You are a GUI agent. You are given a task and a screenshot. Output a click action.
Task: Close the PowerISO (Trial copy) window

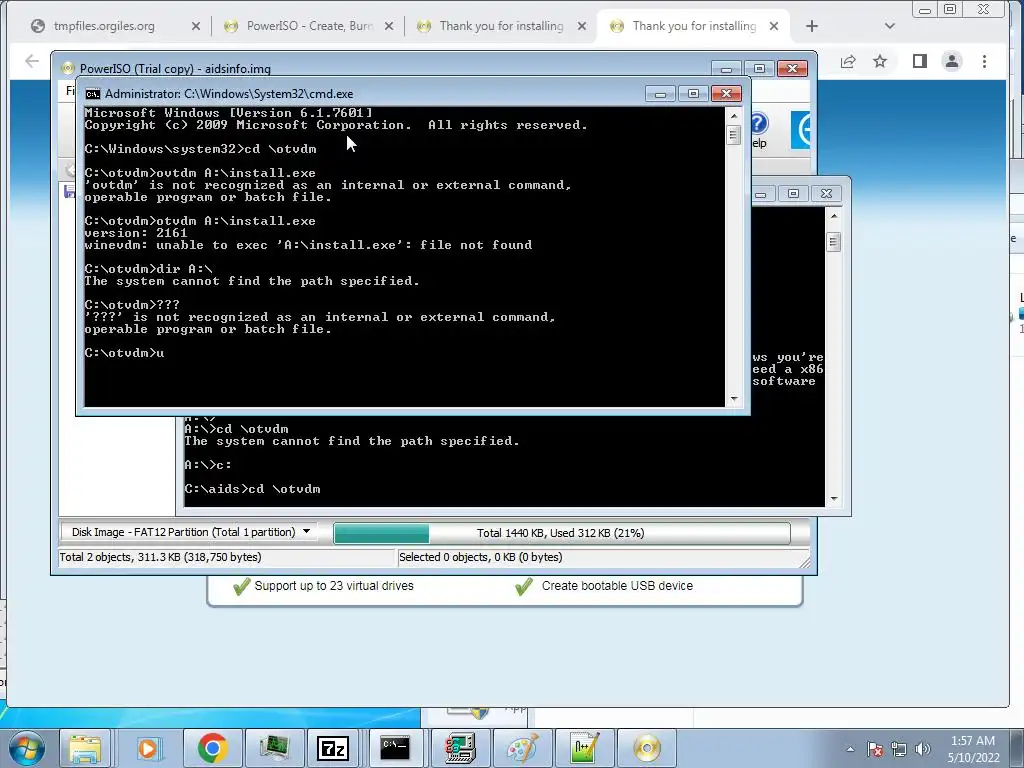coord(792,68)
